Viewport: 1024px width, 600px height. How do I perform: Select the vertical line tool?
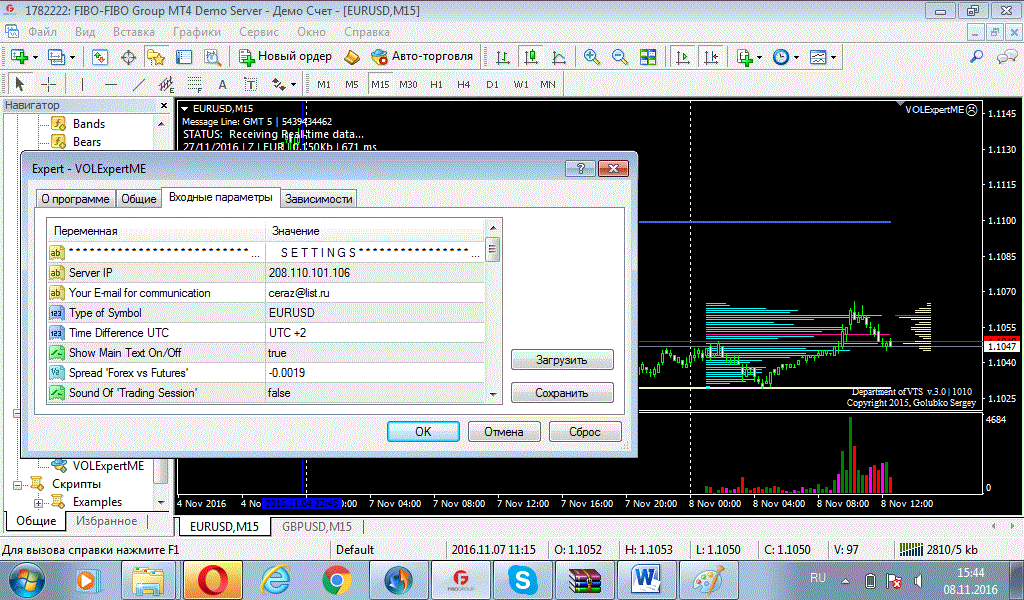click(x=82, y=84)
